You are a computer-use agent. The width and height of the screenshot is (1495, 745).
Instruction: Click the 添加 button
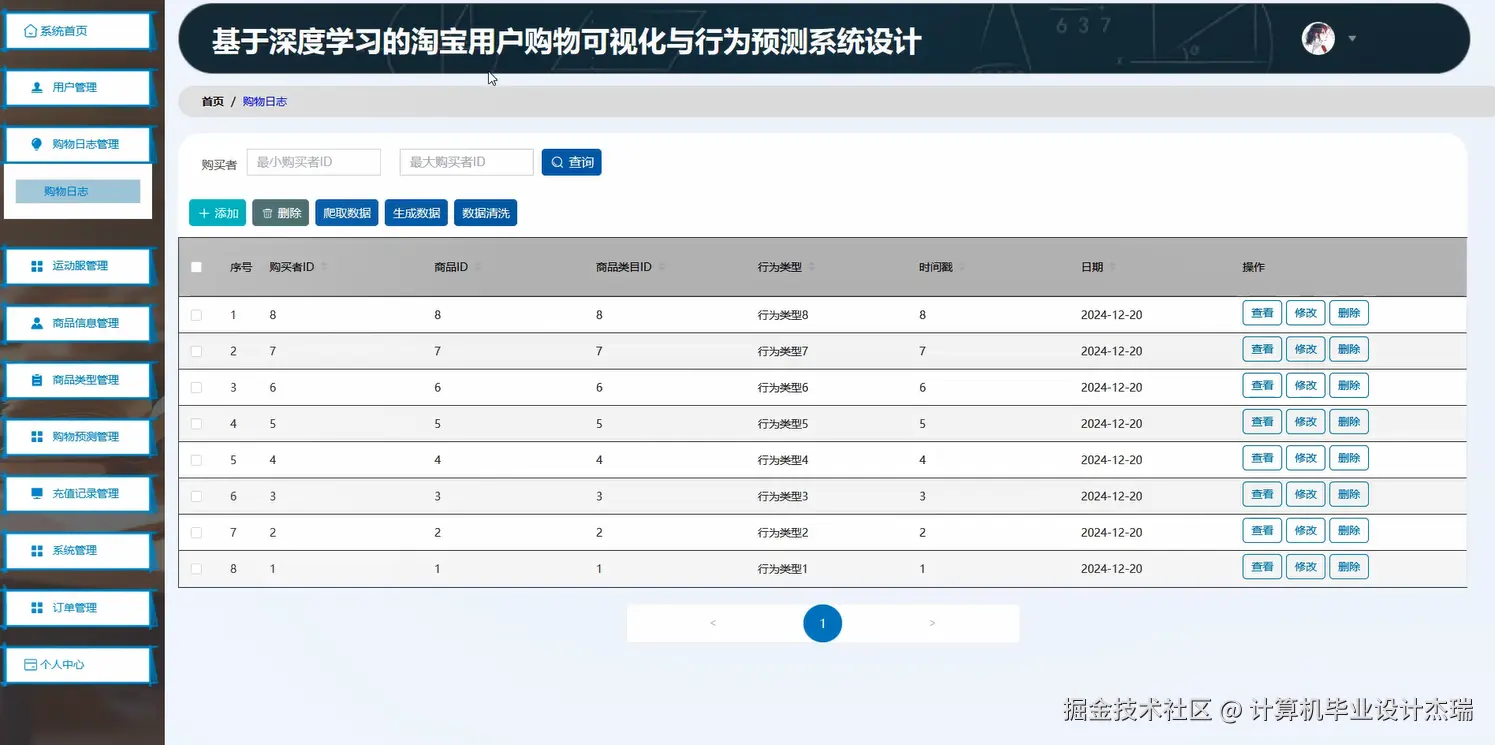click(x=217, y=213)
